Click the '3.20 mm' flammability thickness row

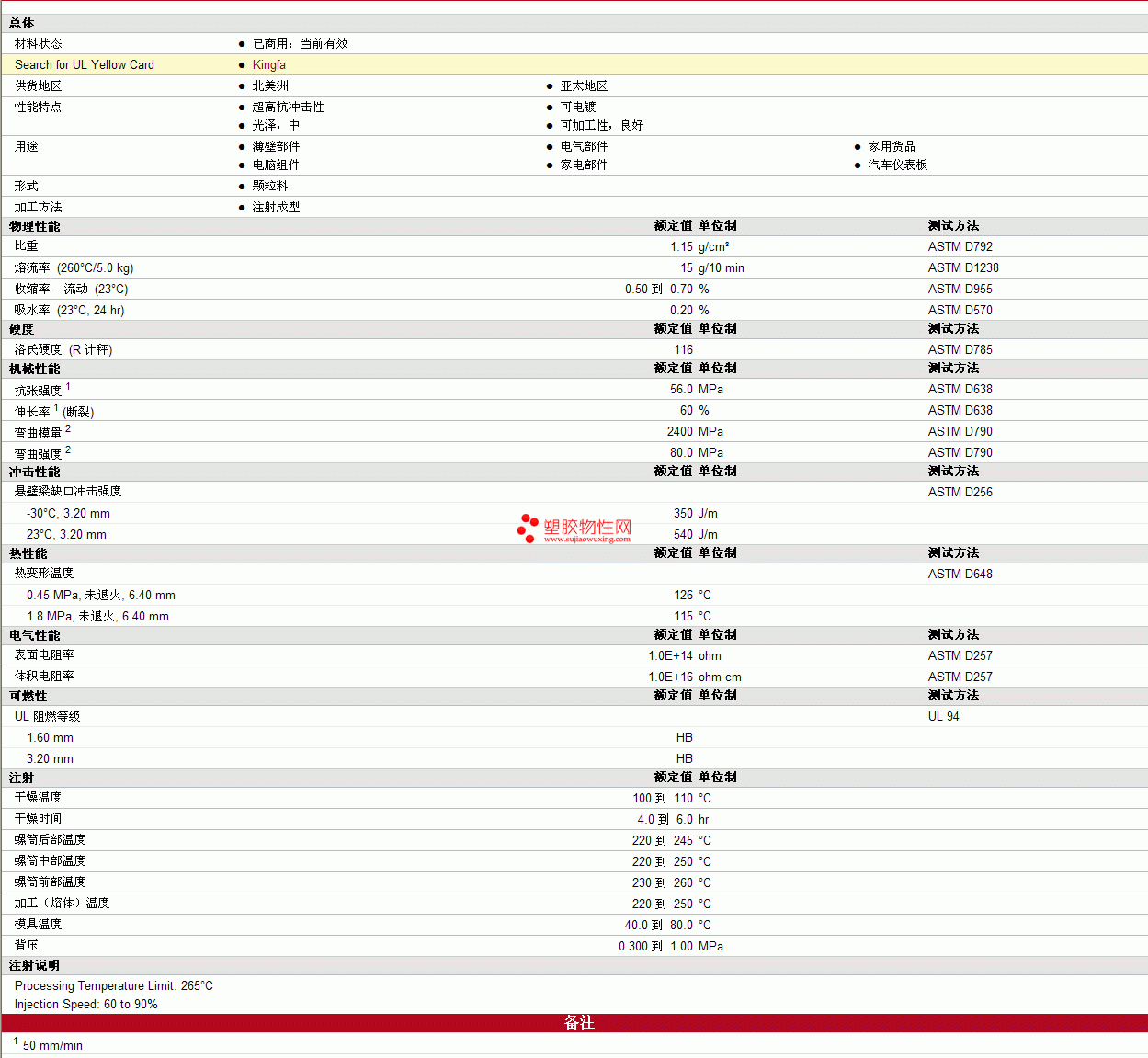click(x=50, y=758)
